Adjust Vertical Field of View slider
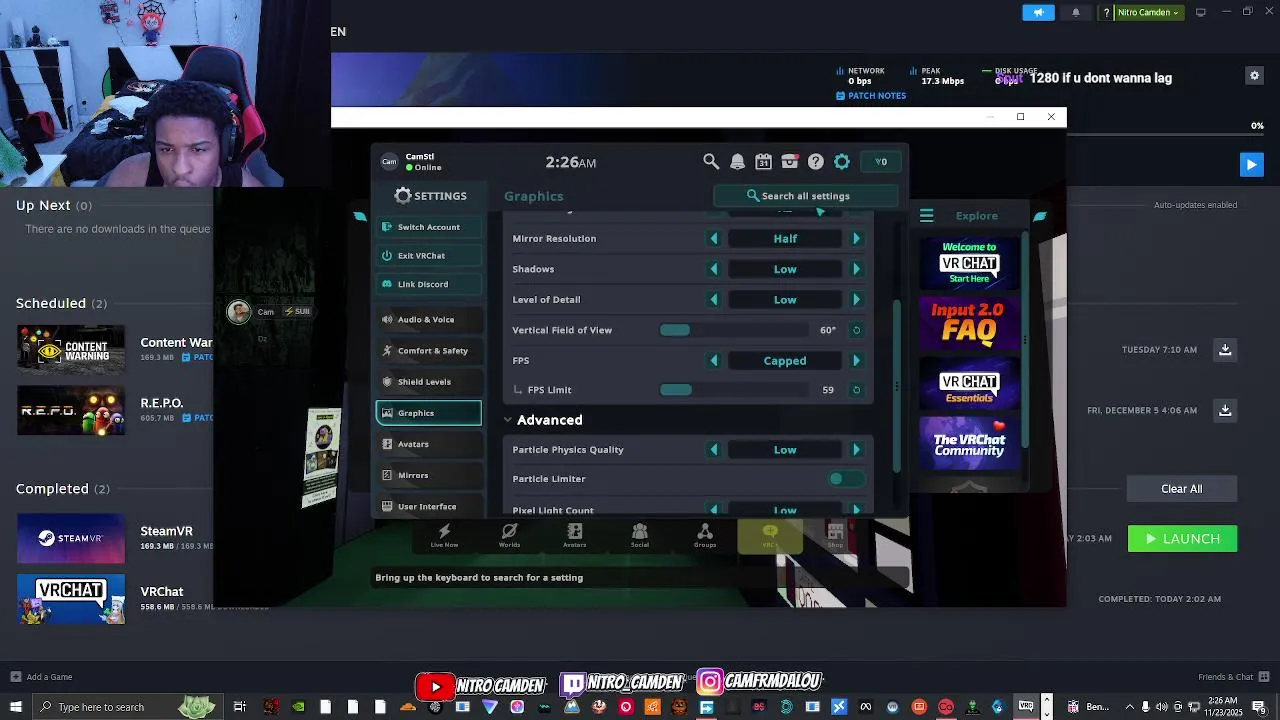Image resolution: width=1280 pixels, height=720 pixels. 734,330
